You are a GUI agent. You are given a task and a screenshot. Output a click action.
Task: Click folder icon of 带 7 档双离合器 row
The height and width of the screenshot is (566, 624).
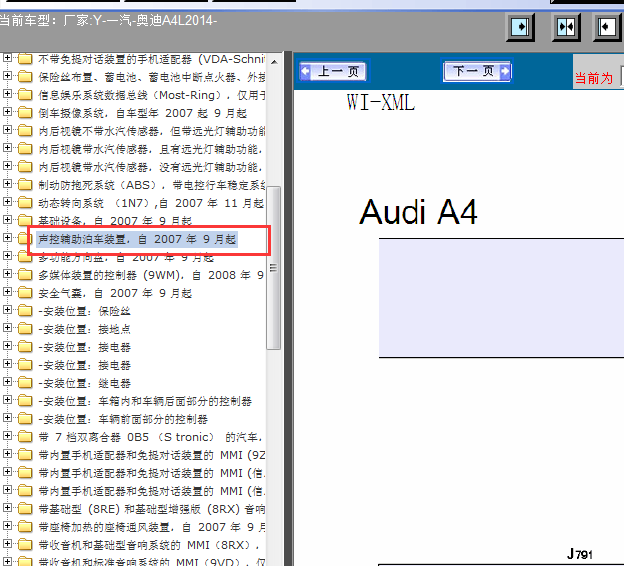point(25,436)
